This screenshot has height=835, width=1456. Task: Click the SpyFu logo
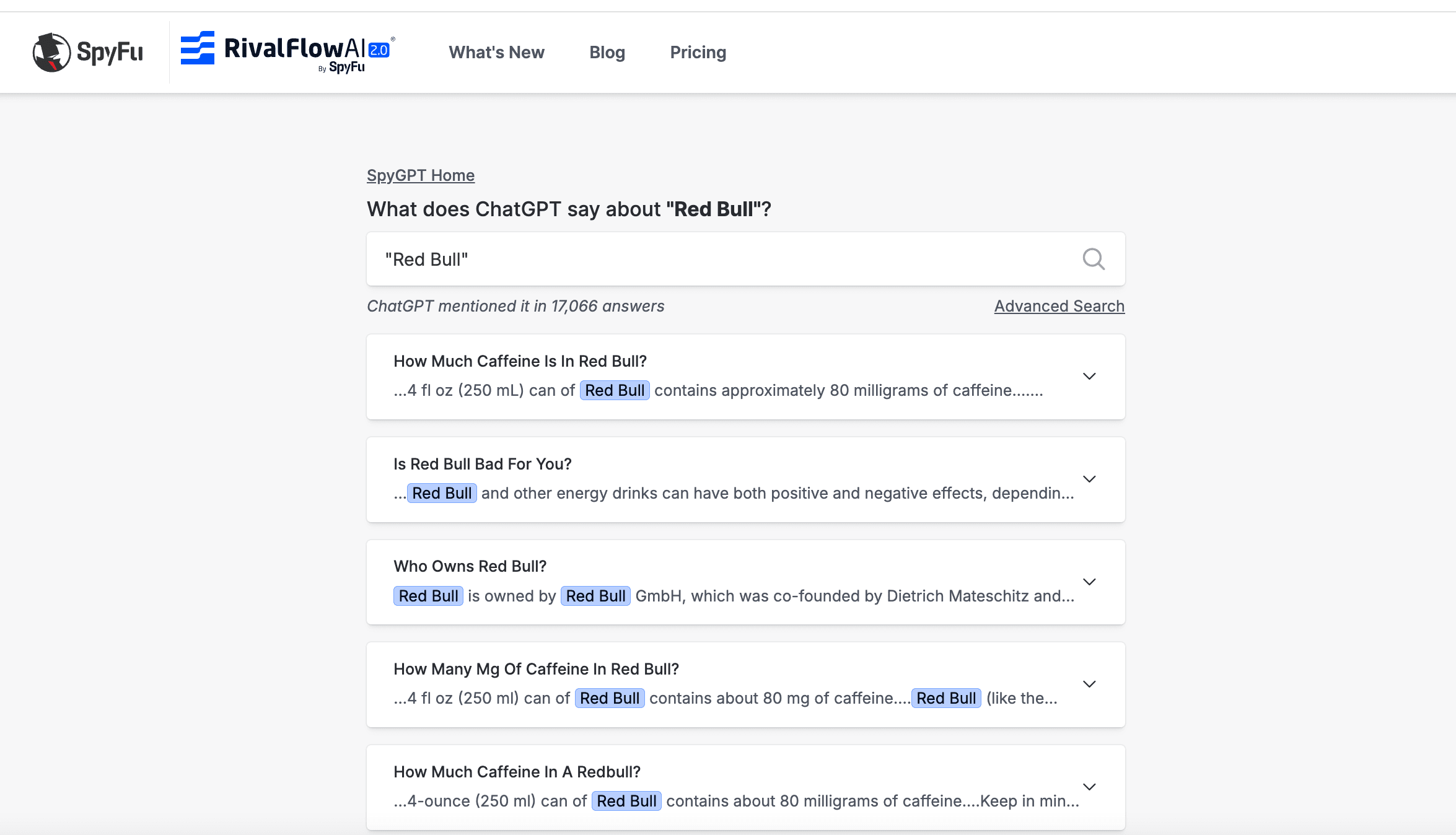pyautogui.click(x=87, y=52)
